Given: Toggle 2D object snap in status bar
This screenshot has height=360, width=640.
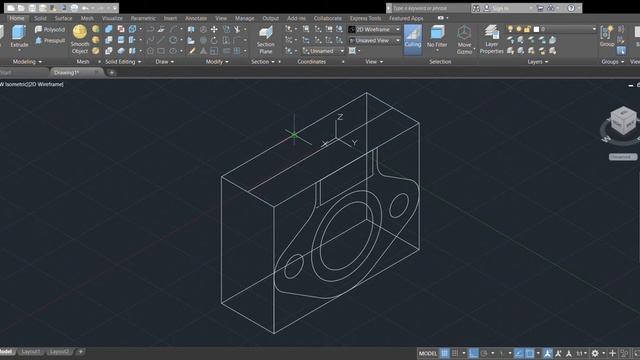Looking at the screenshot, I should pos(530,353).
